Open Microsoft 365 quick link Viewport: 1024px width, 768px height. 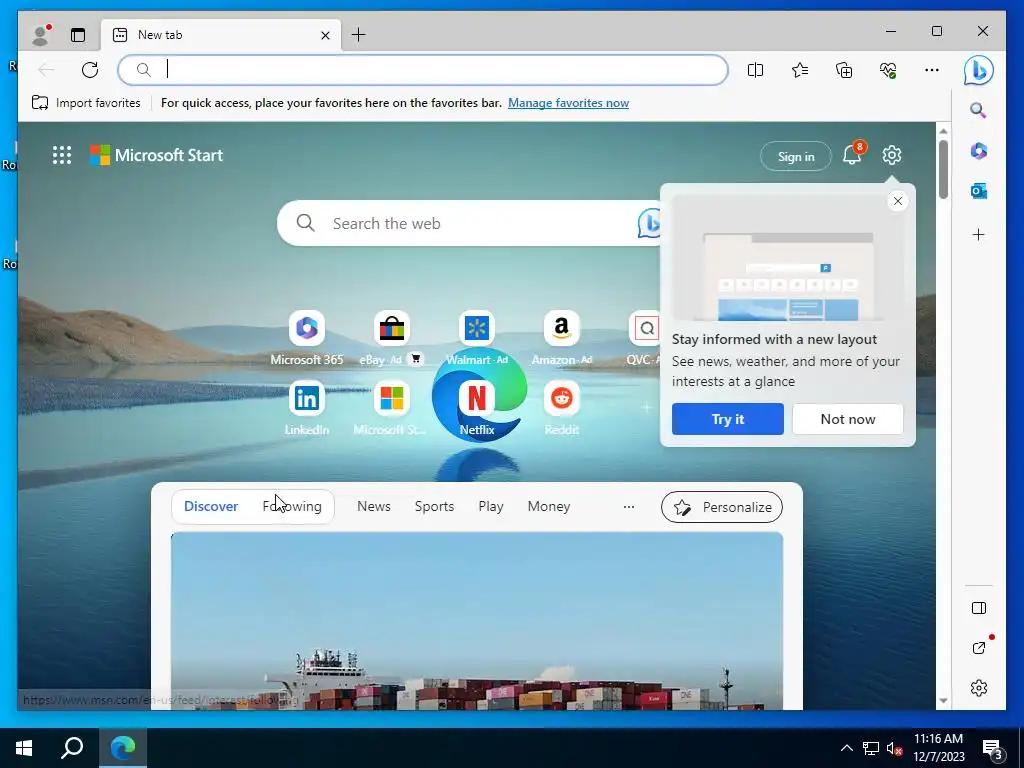[306, 338]
